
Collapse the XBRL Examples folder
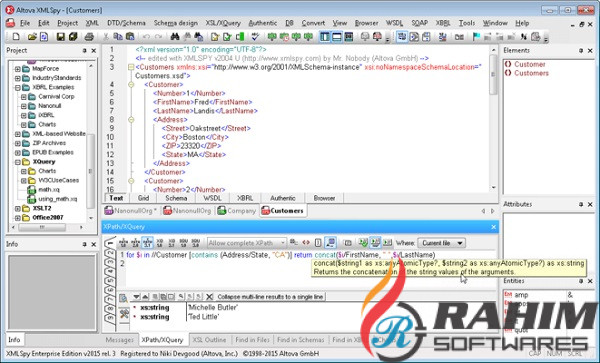click(17, 88)
